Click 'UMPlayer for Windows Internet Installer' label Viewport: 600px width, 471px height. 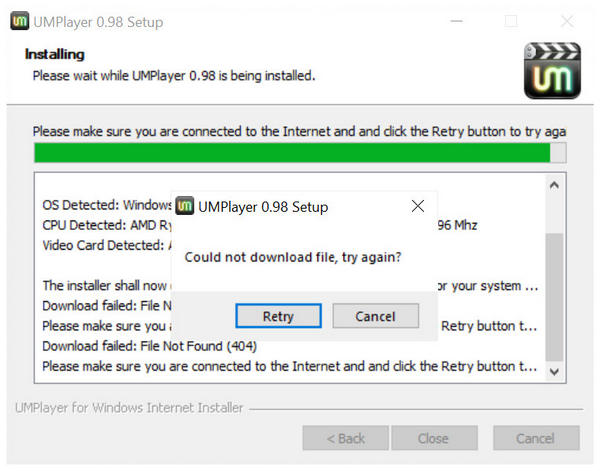[129, 408]
